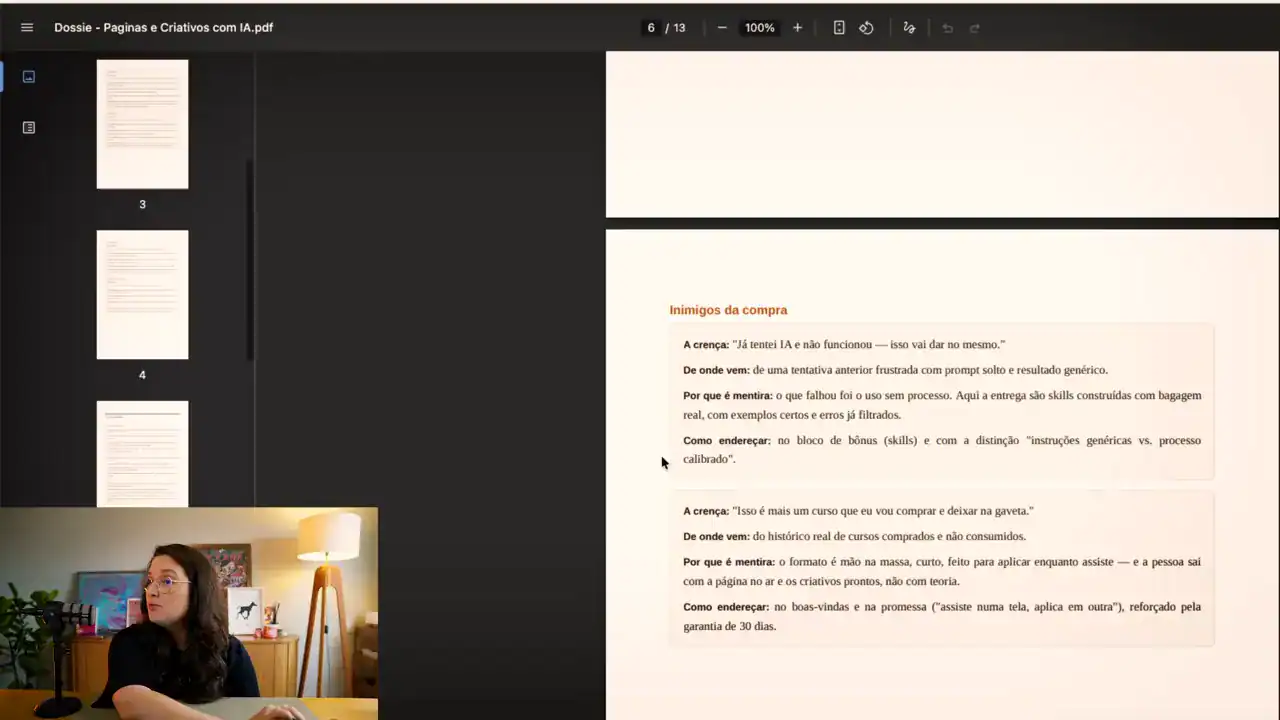Toggle fit to page view
Viewport: 1280px width, 720px height.
coord(839,28)
